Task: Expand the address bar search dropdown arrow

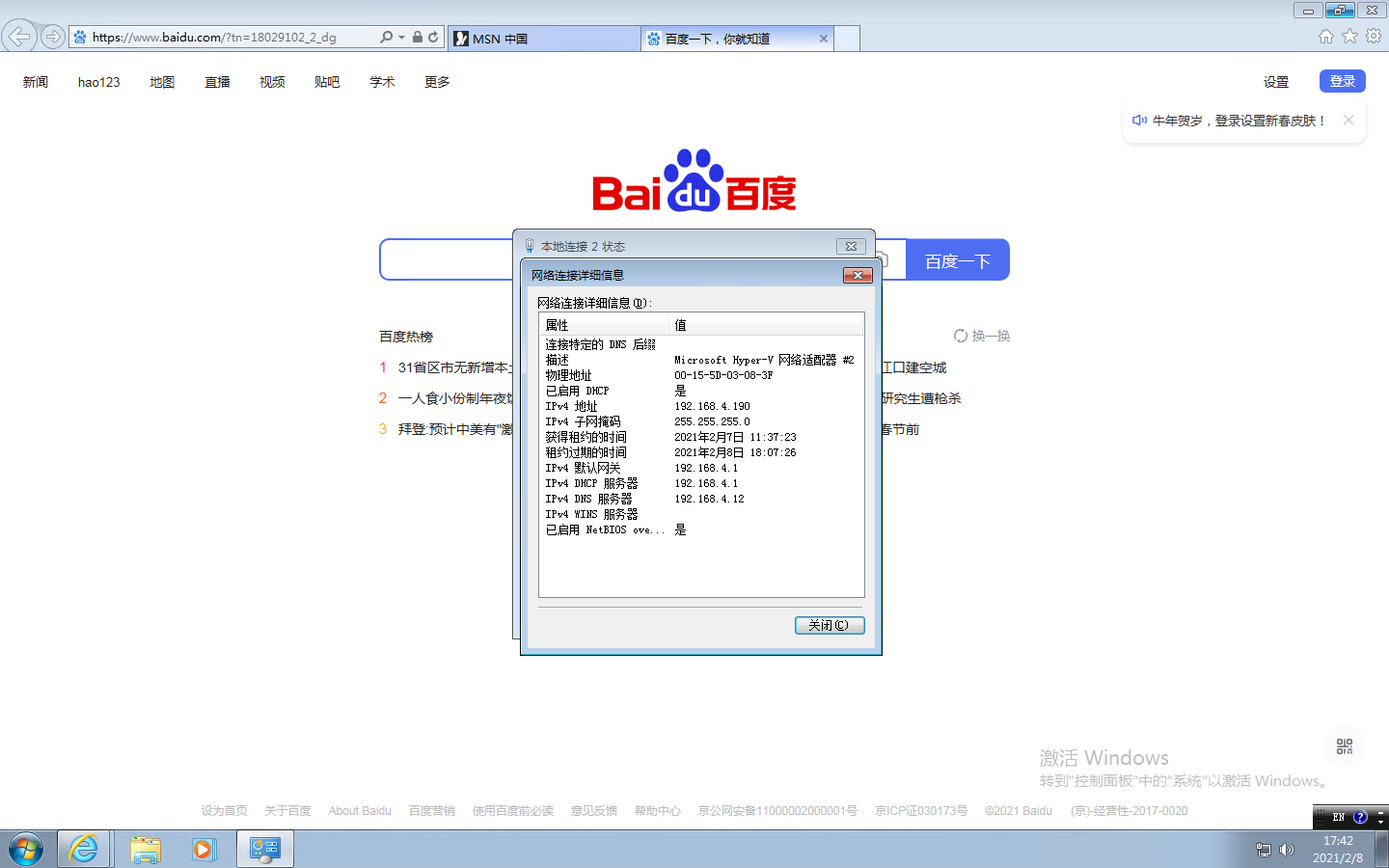Action: click(401, 38)
